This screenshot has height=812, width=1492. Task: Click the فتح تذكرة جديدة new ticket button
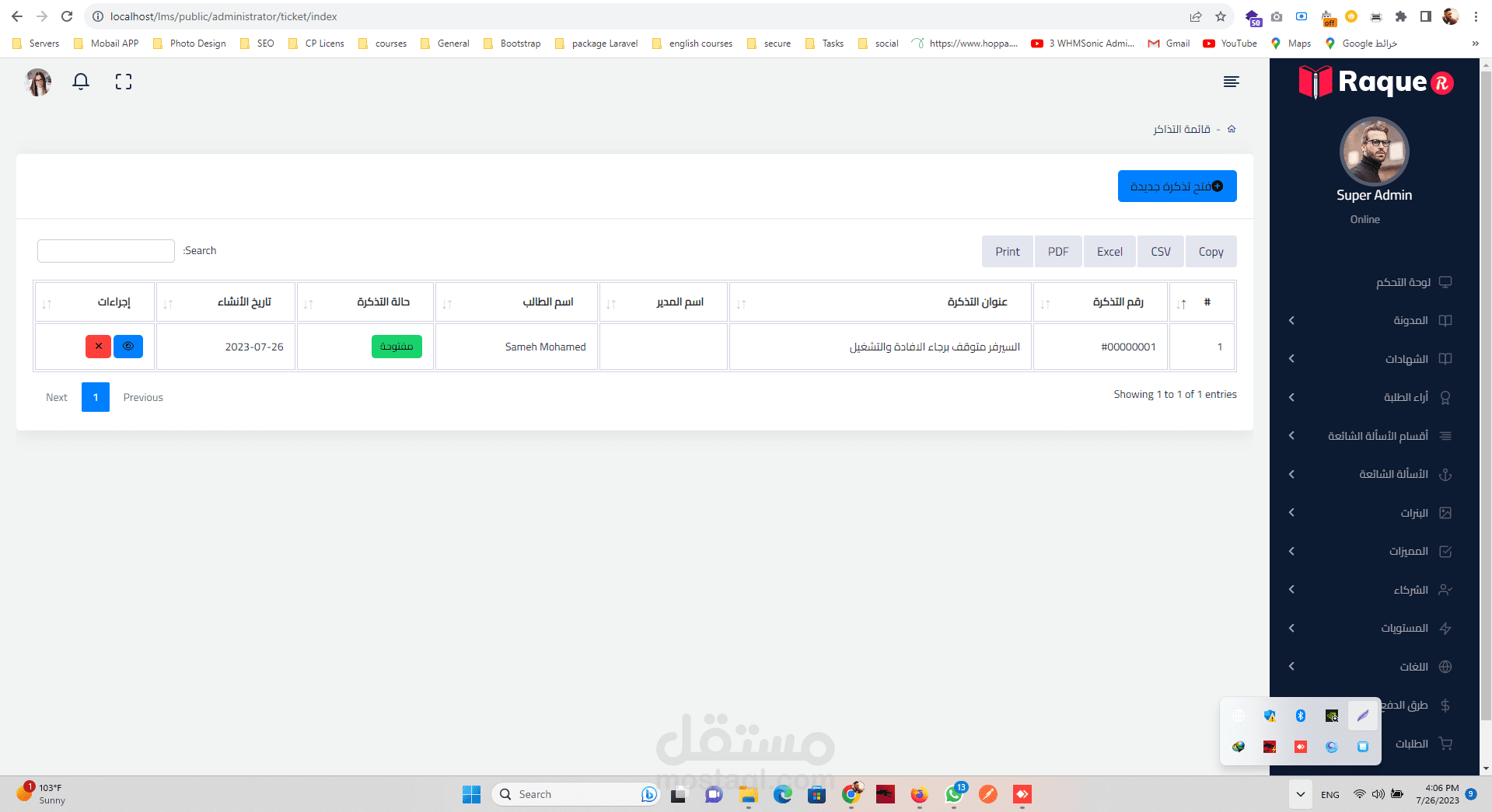(x=1177, y=186)
